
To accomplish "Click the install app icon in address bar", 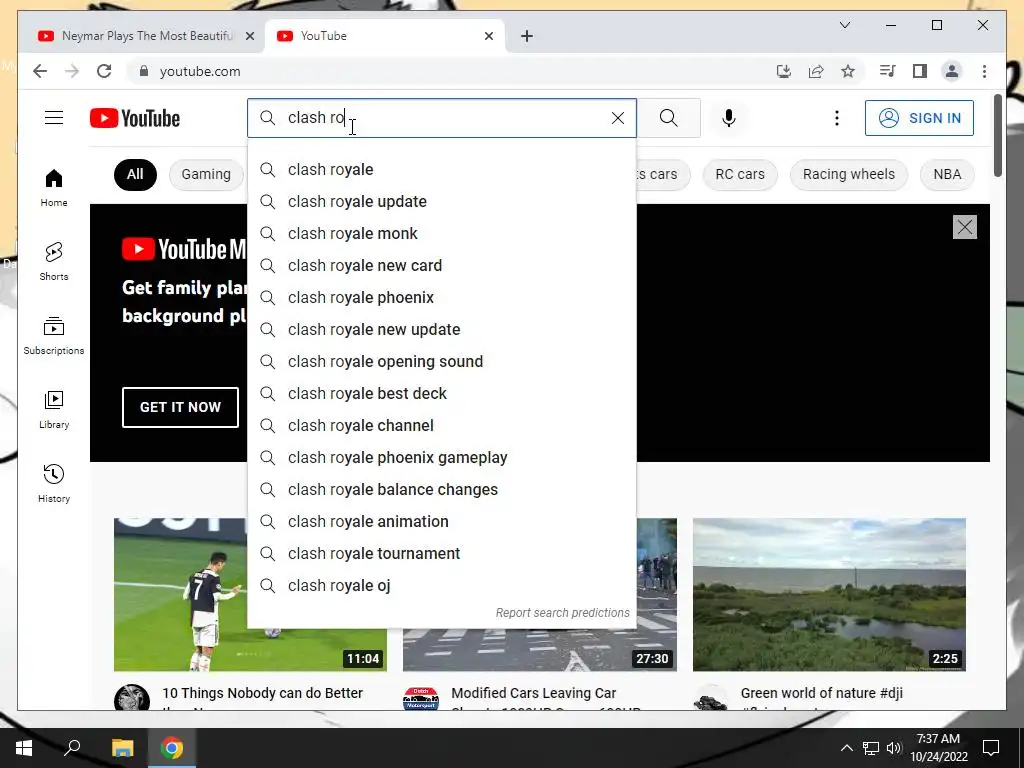I will point(784,71).
